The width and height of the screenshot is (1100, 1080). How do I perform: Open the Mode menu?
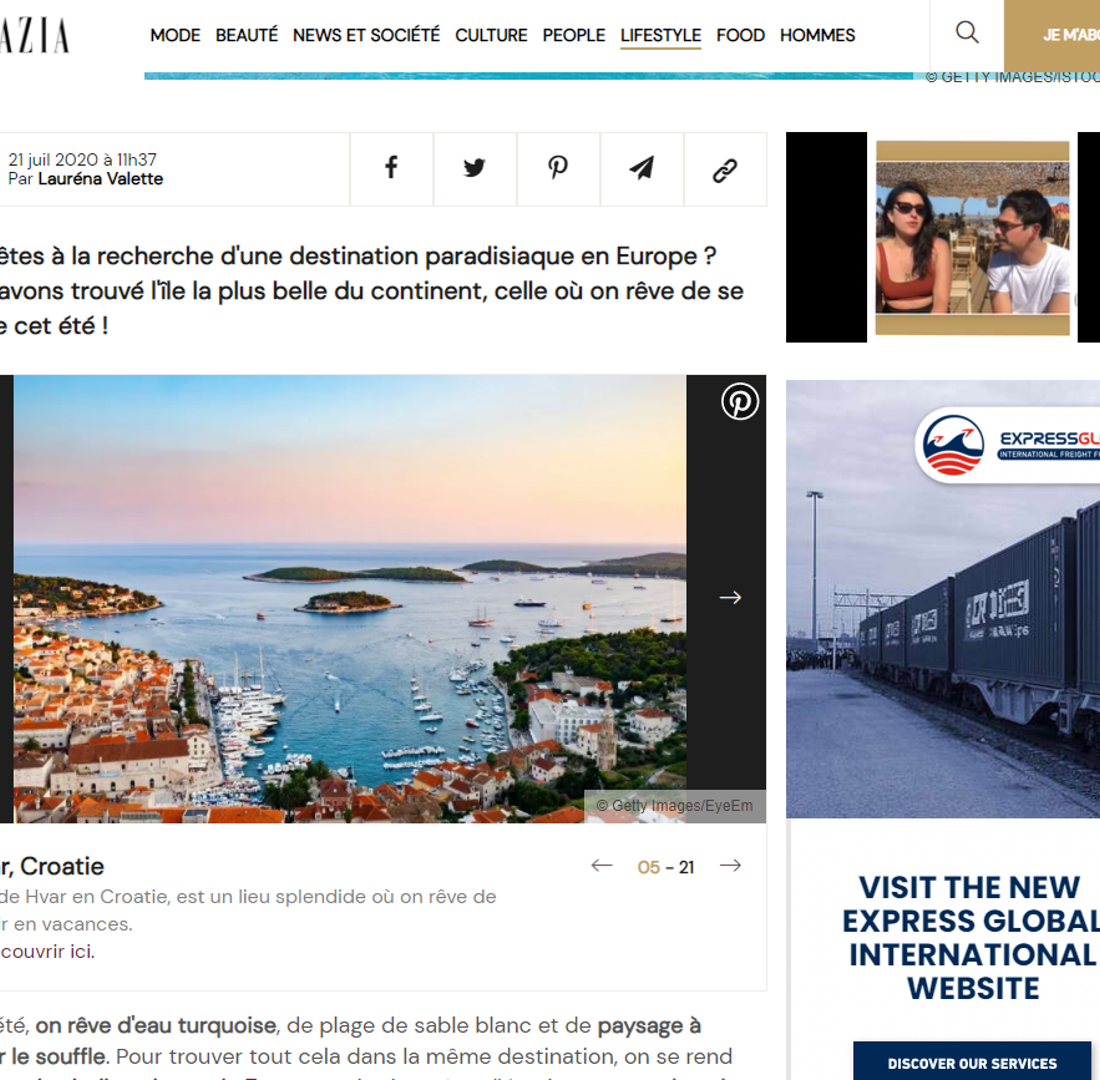(x=175, y=35)
